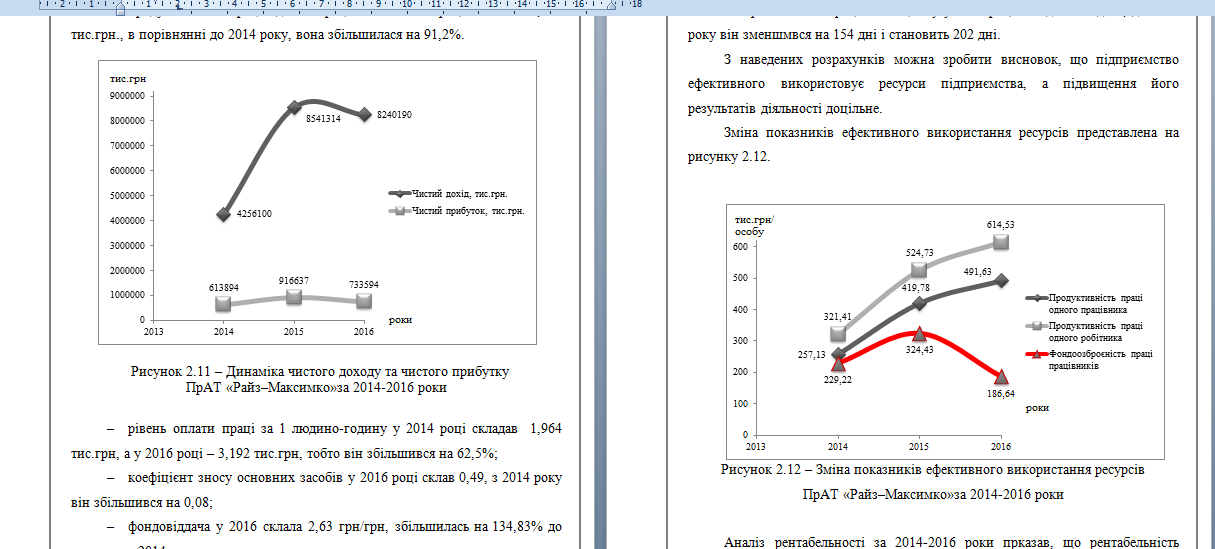Image resolution: width=1215 pixels, height=549 pixels.
Task: Click the 2015 diamond marker on the net income line
Action: 294,107
